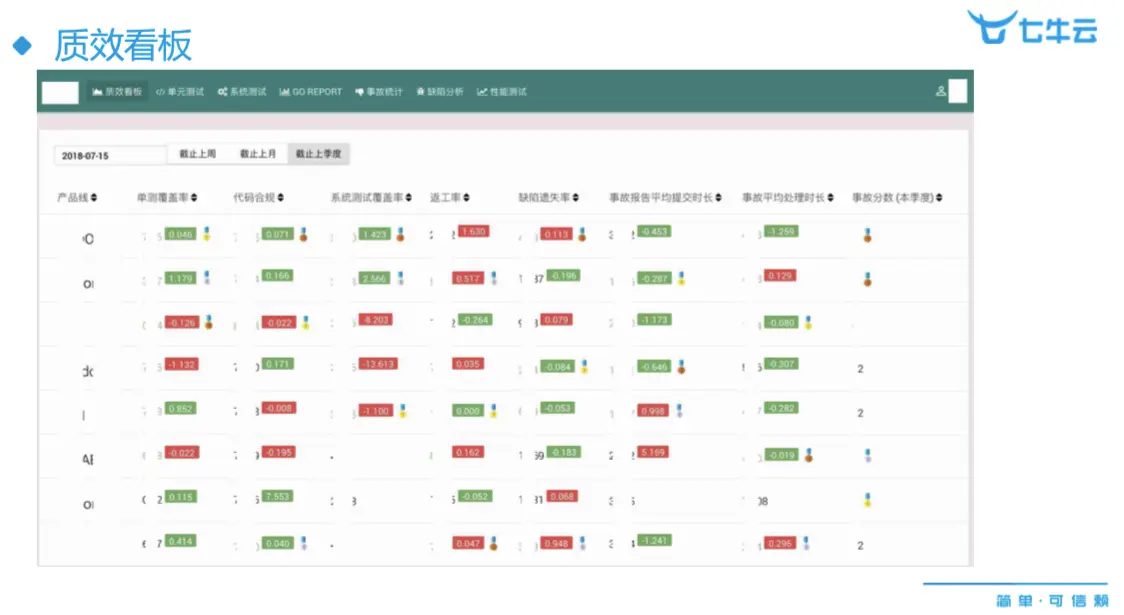Click the green -1.259 badge

(x=781, y=232)
